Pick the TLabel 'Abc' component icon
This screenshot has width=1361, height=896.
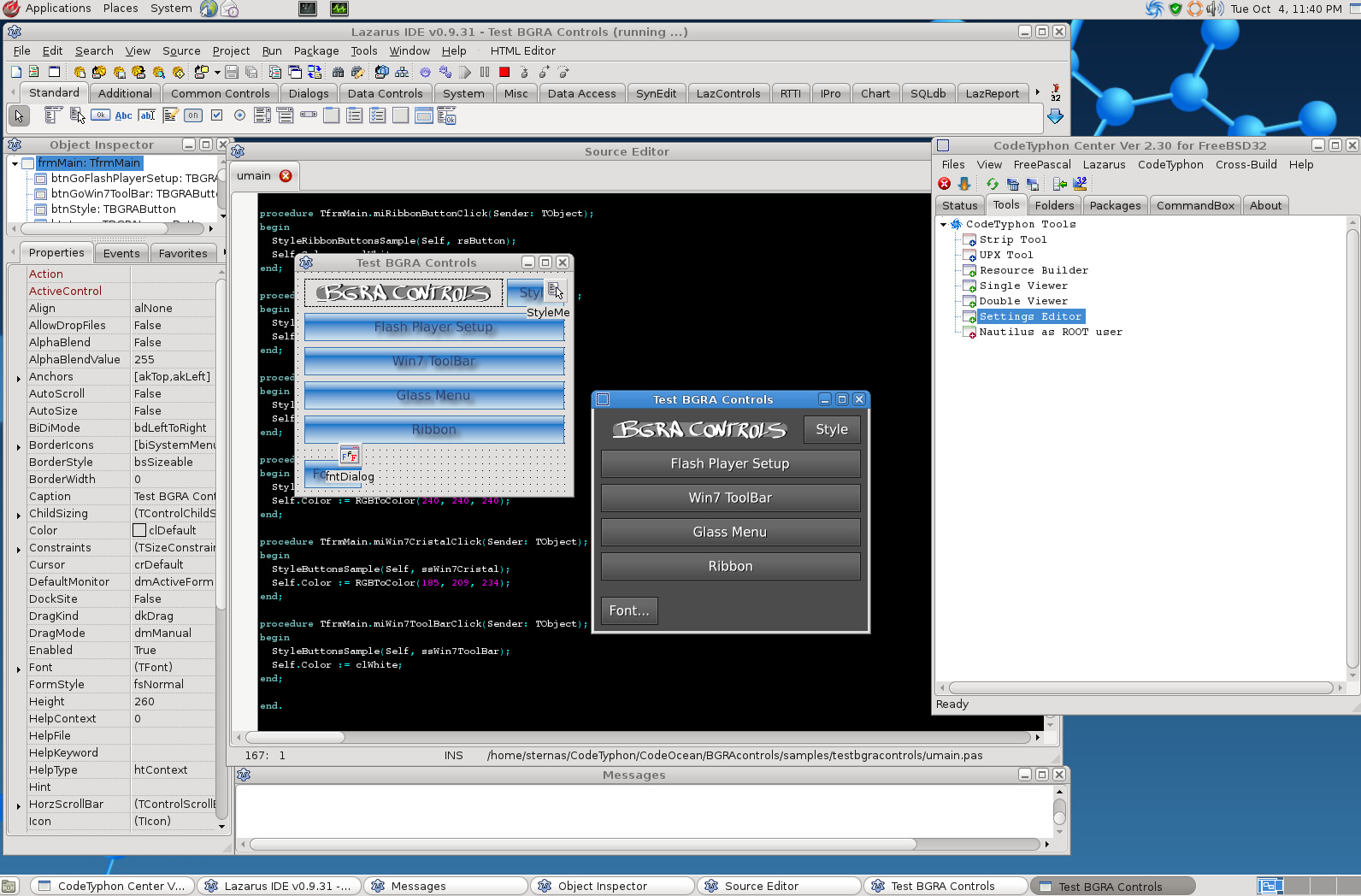(x=124, y=115)
